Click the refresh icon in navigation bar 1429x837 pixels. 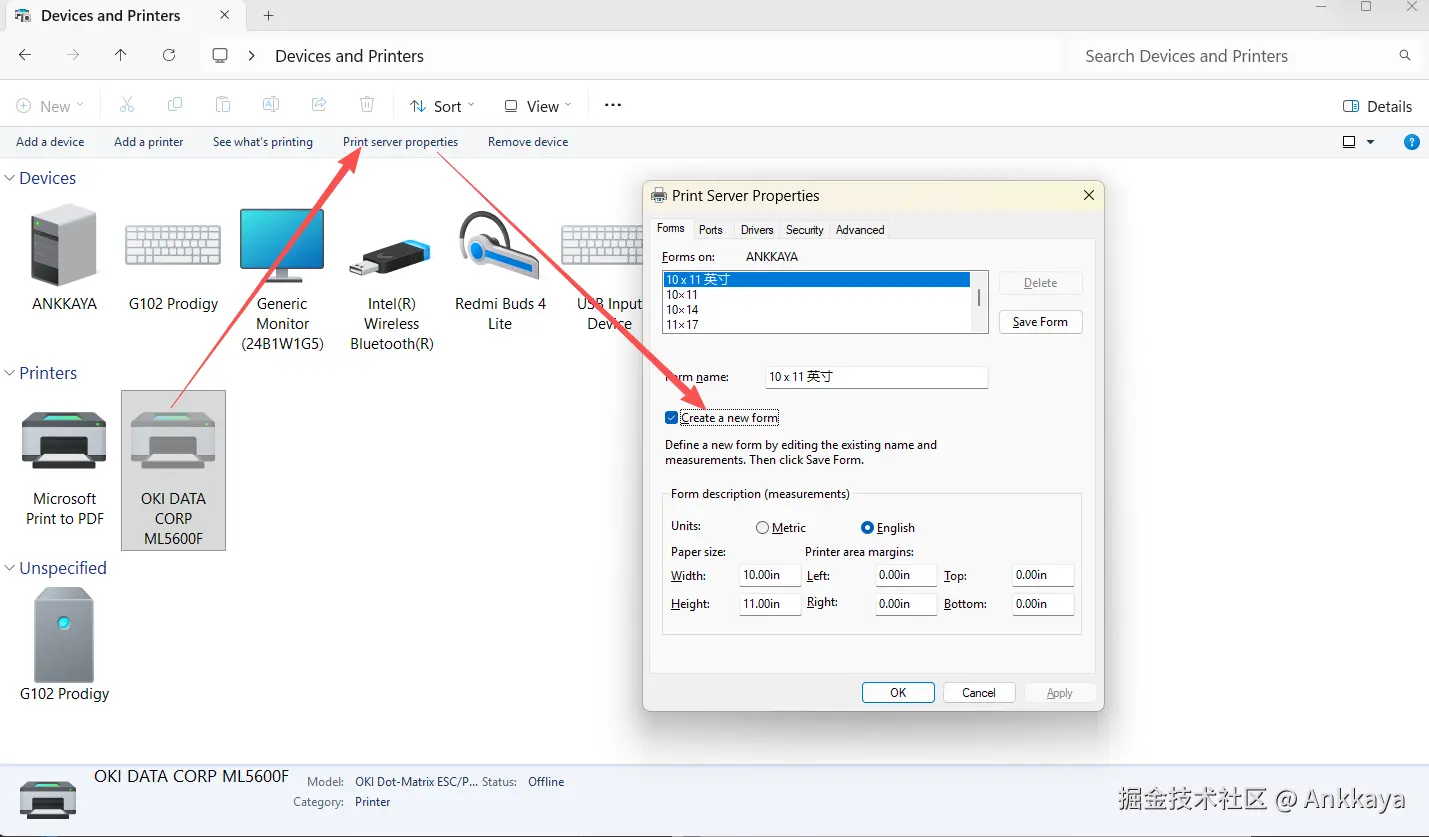click(x=169, y=56)
